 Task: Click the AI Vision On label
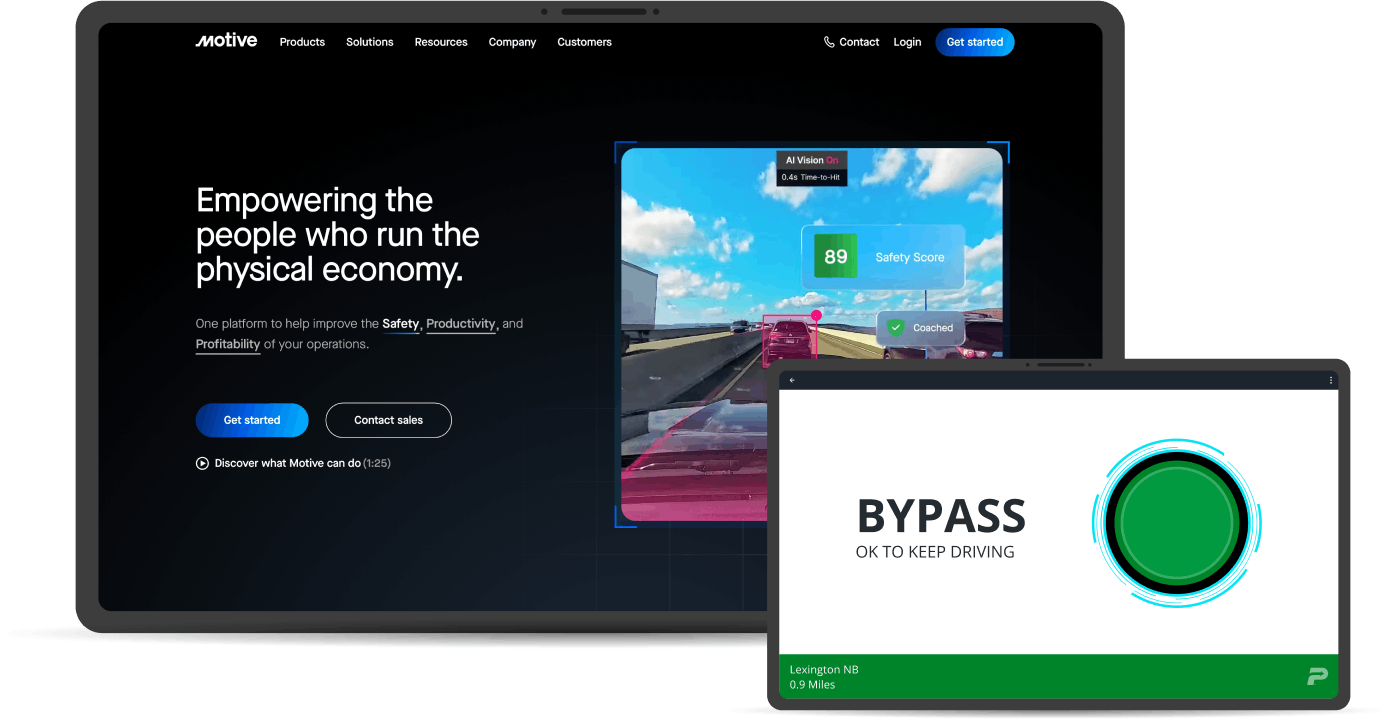click(x=812, y=160)
